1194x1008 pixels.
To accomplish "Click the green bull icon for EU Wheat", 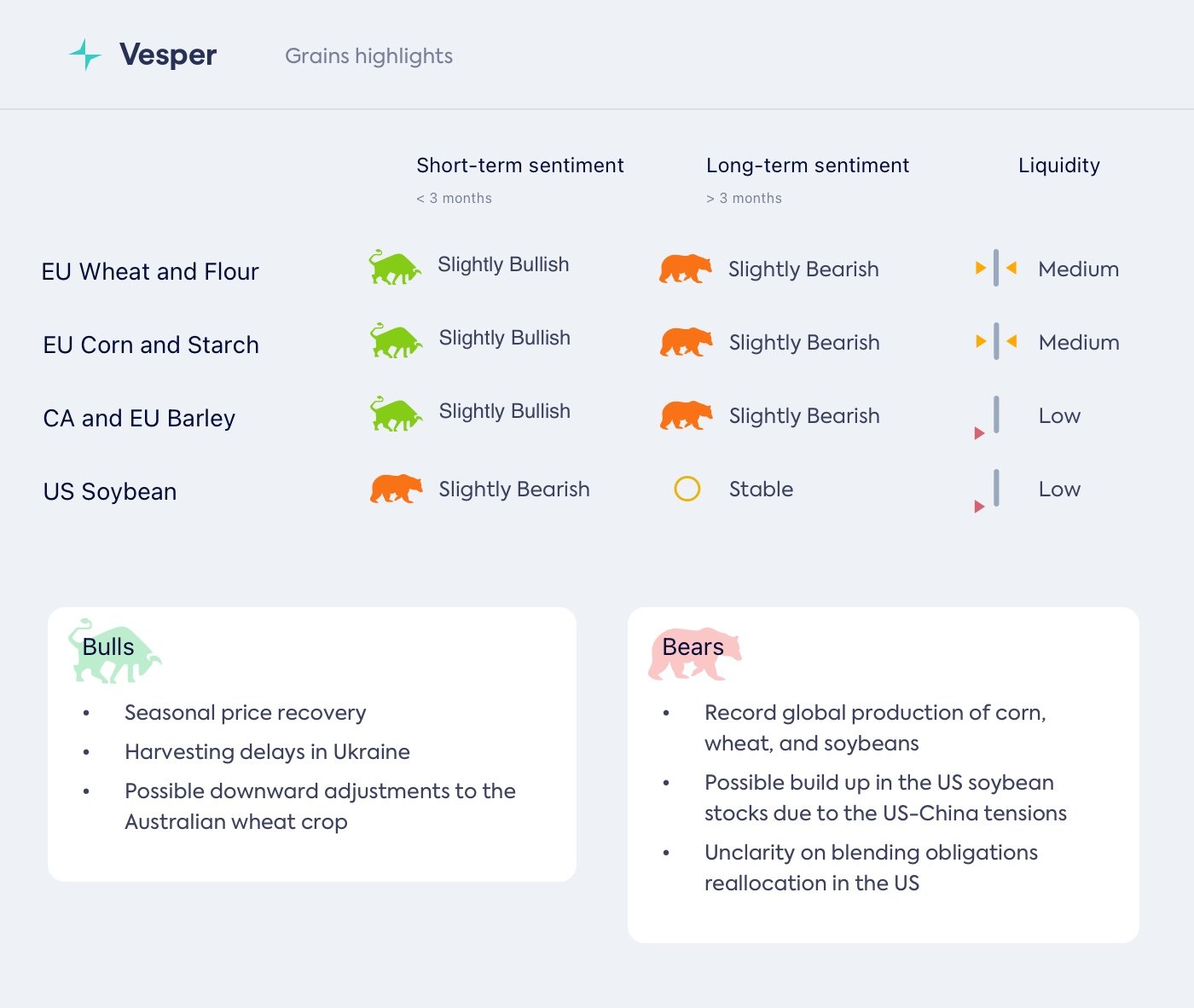I will [x=394, y=267].
